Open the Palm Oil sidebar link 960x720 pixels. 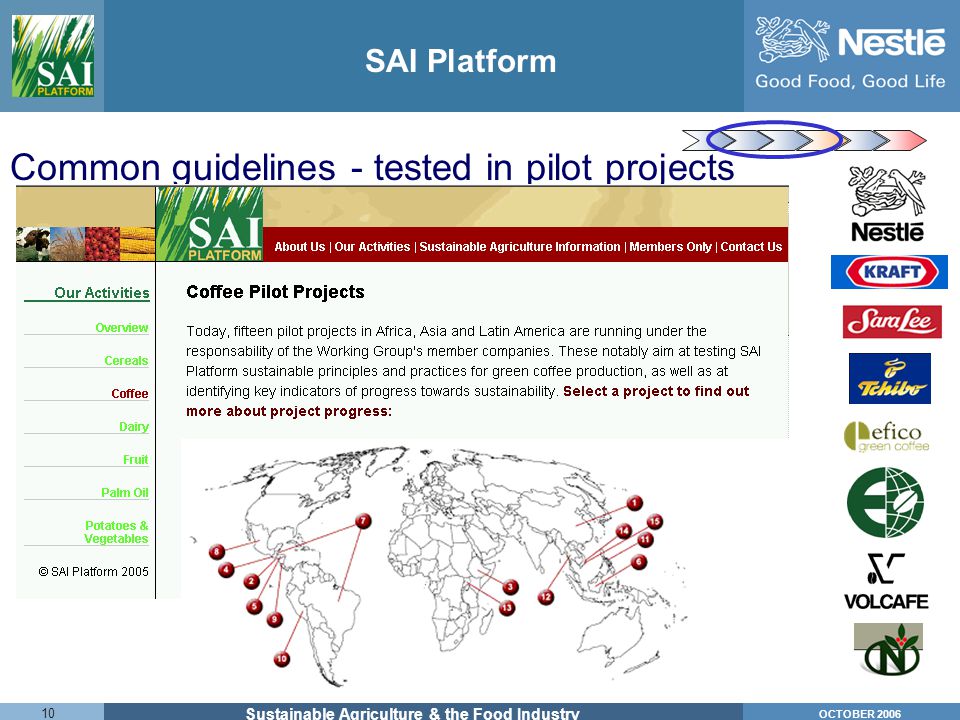tap(125, 493)
